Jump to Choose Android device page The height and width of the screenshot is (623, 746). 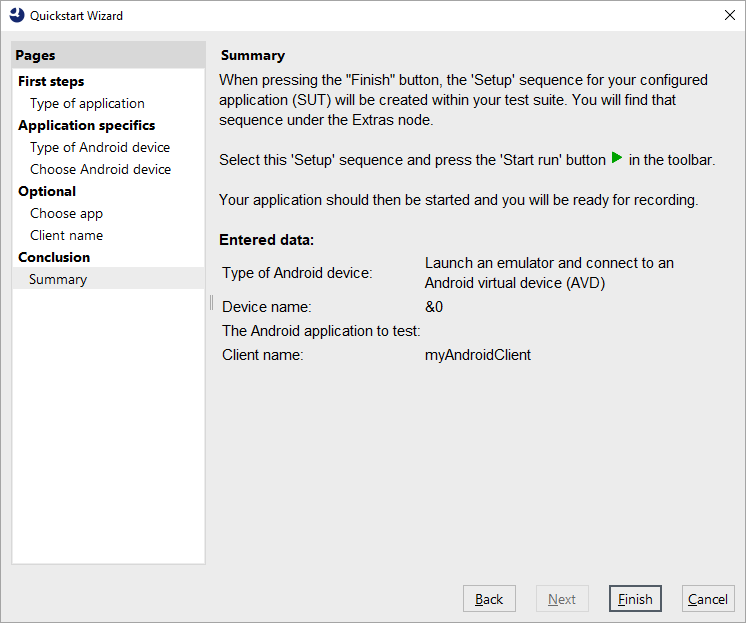[100, 169]
